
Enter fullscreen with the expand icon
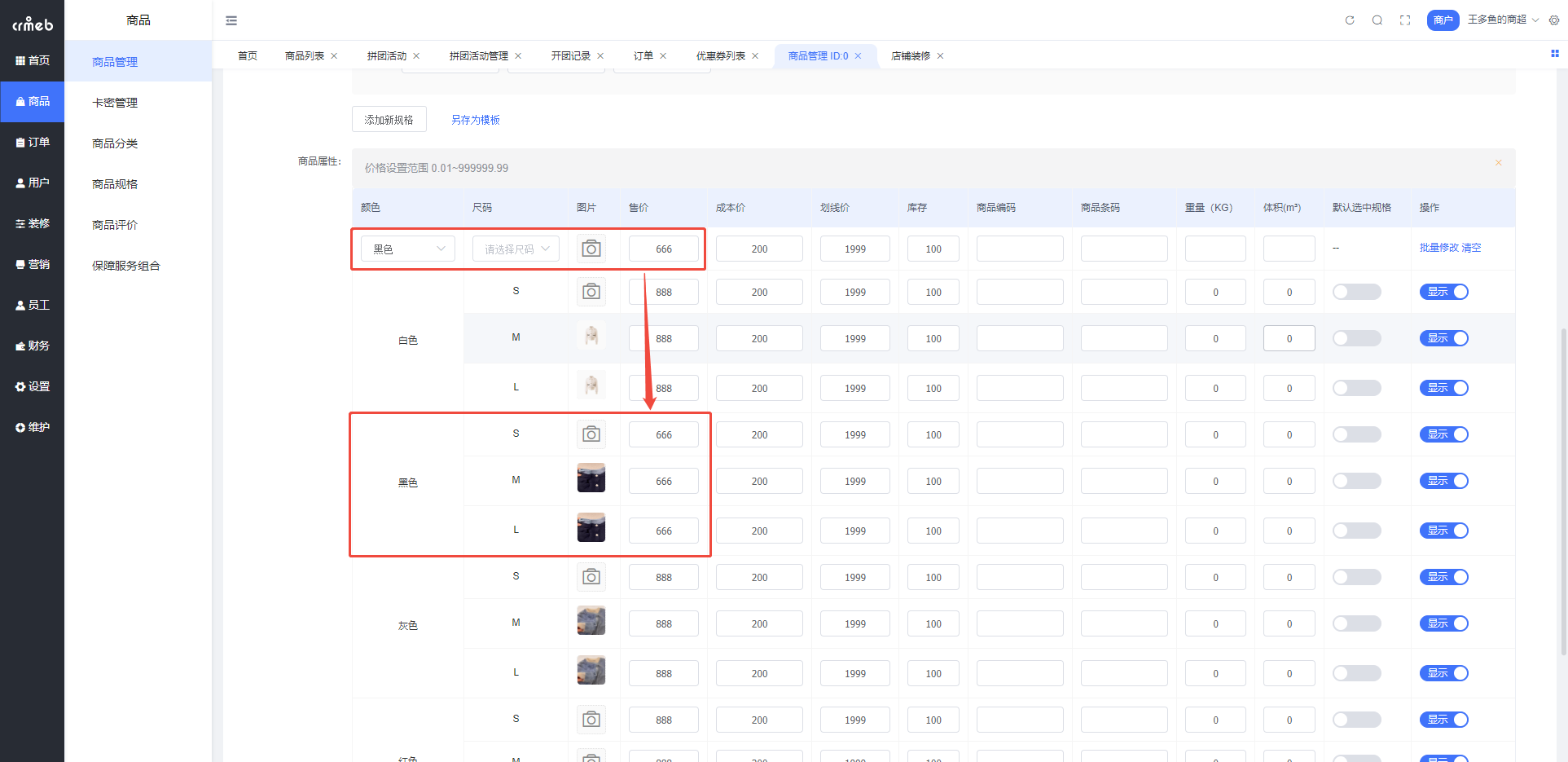pyautogui.click(x=1405, y=20)
